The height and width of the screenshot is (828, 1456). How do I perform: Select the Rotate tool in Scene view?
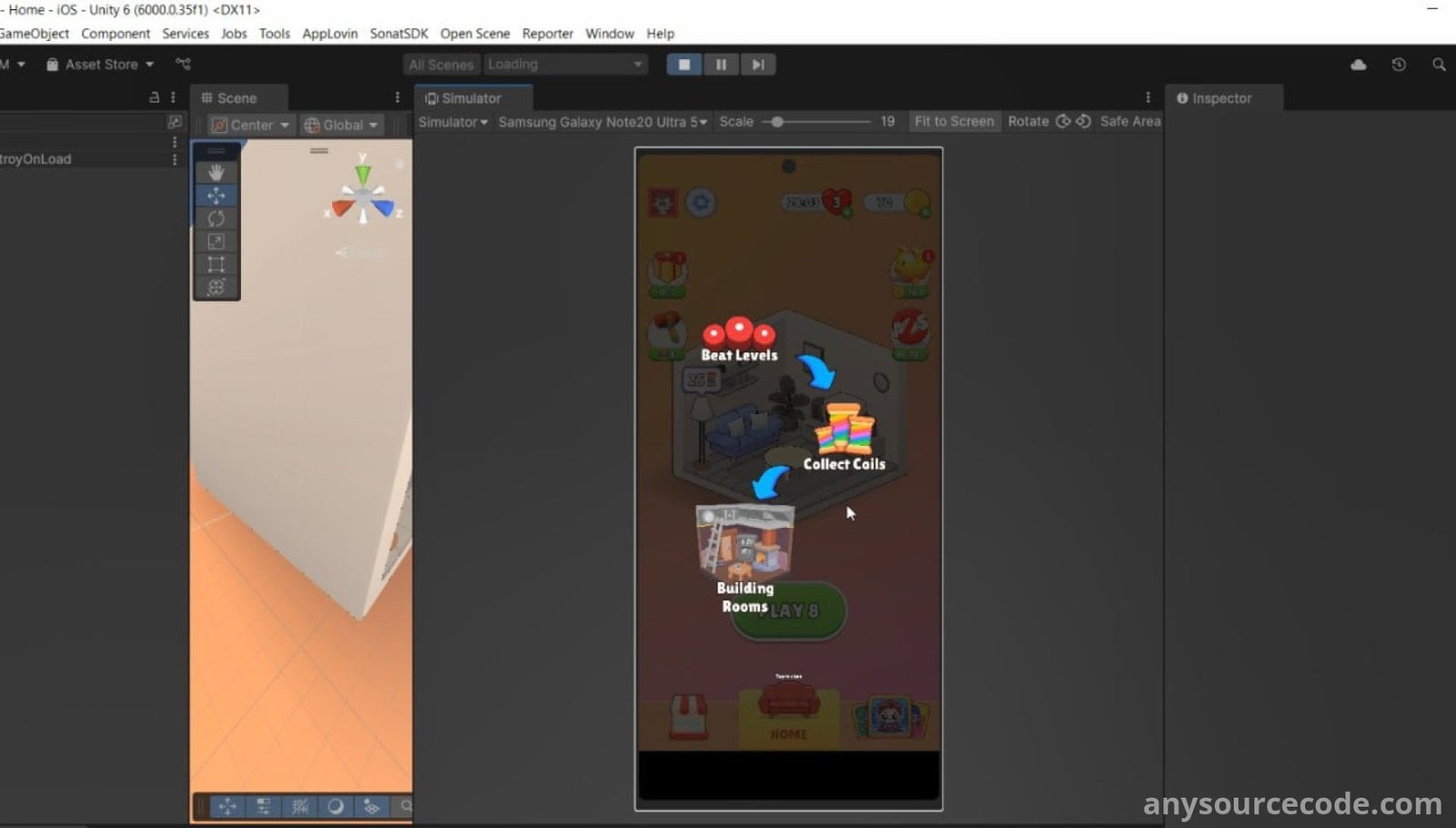point(216,218)
